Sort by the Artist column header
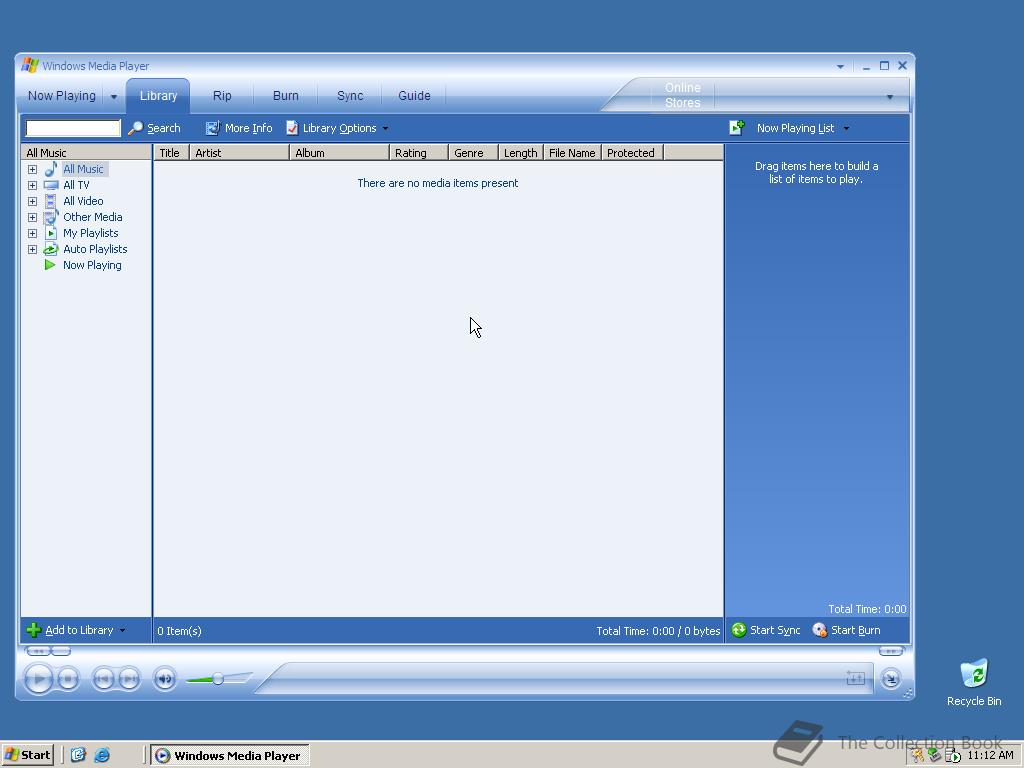1024x768 pixels. click(x=239, y=153)
